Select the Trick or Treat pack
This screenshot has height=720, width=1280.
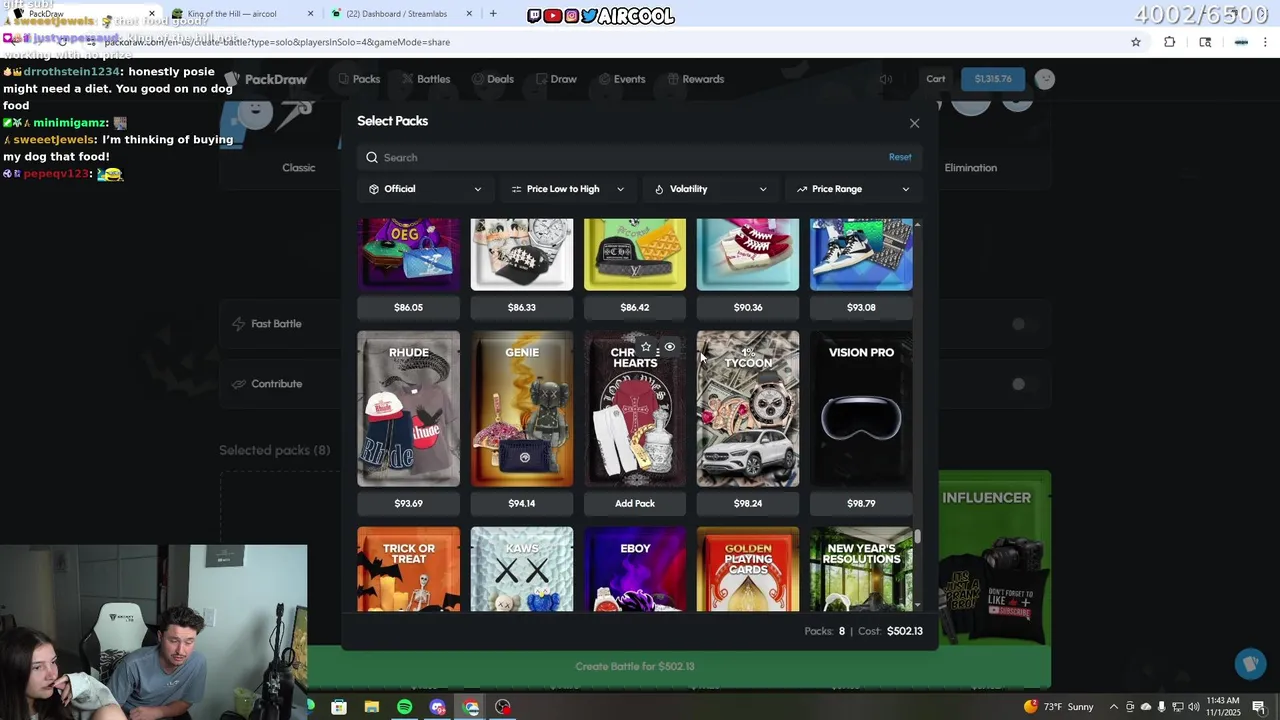pos(408,569)
